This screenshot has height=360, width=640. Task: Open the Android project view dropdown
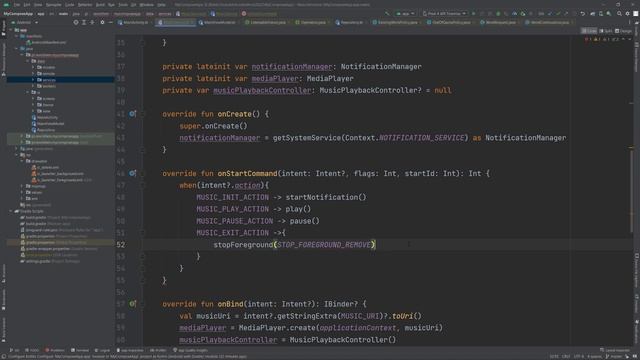24,22
